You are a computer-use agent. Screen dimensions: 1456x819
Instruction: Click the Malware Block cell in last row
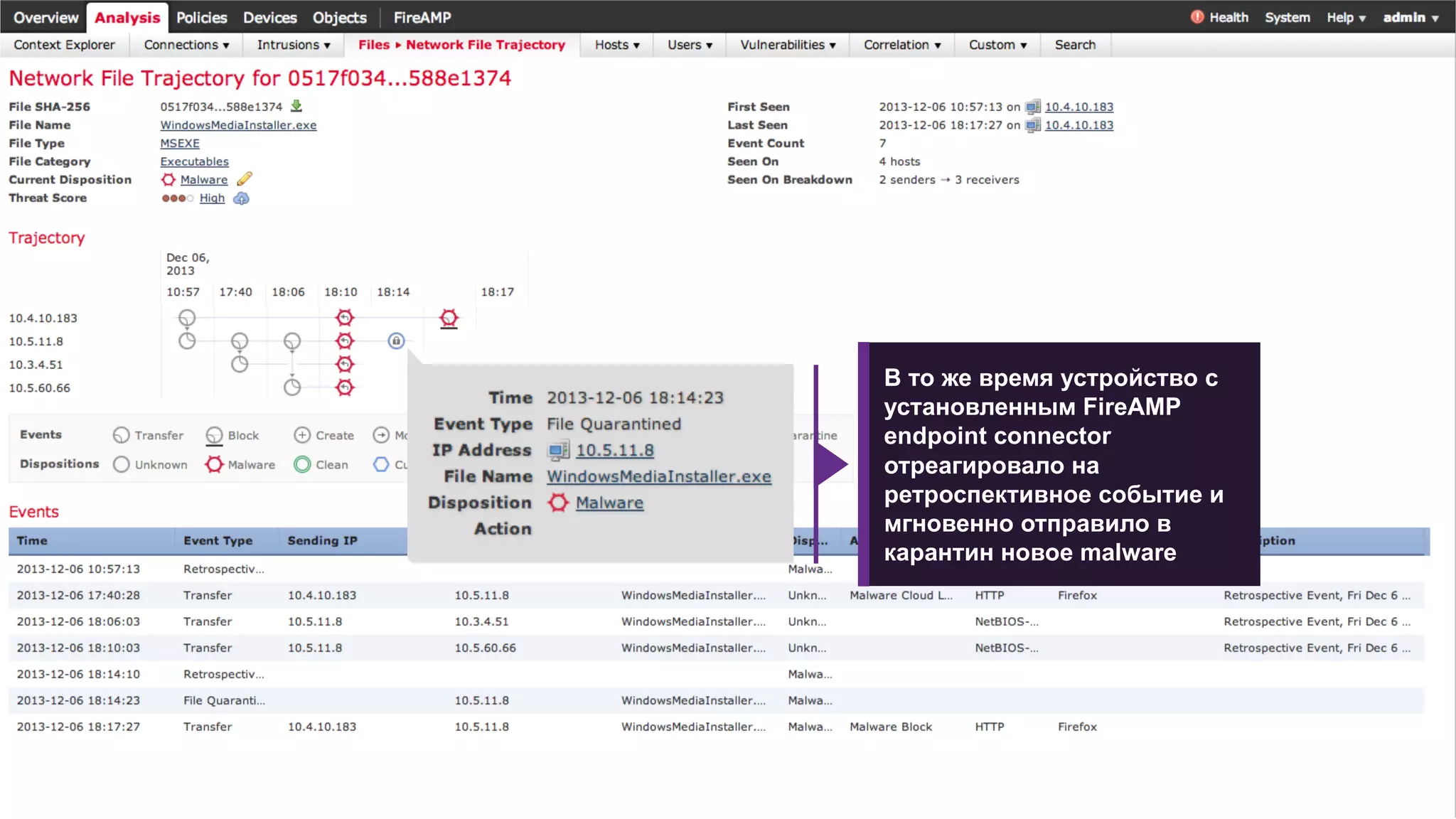click(891, 727)
